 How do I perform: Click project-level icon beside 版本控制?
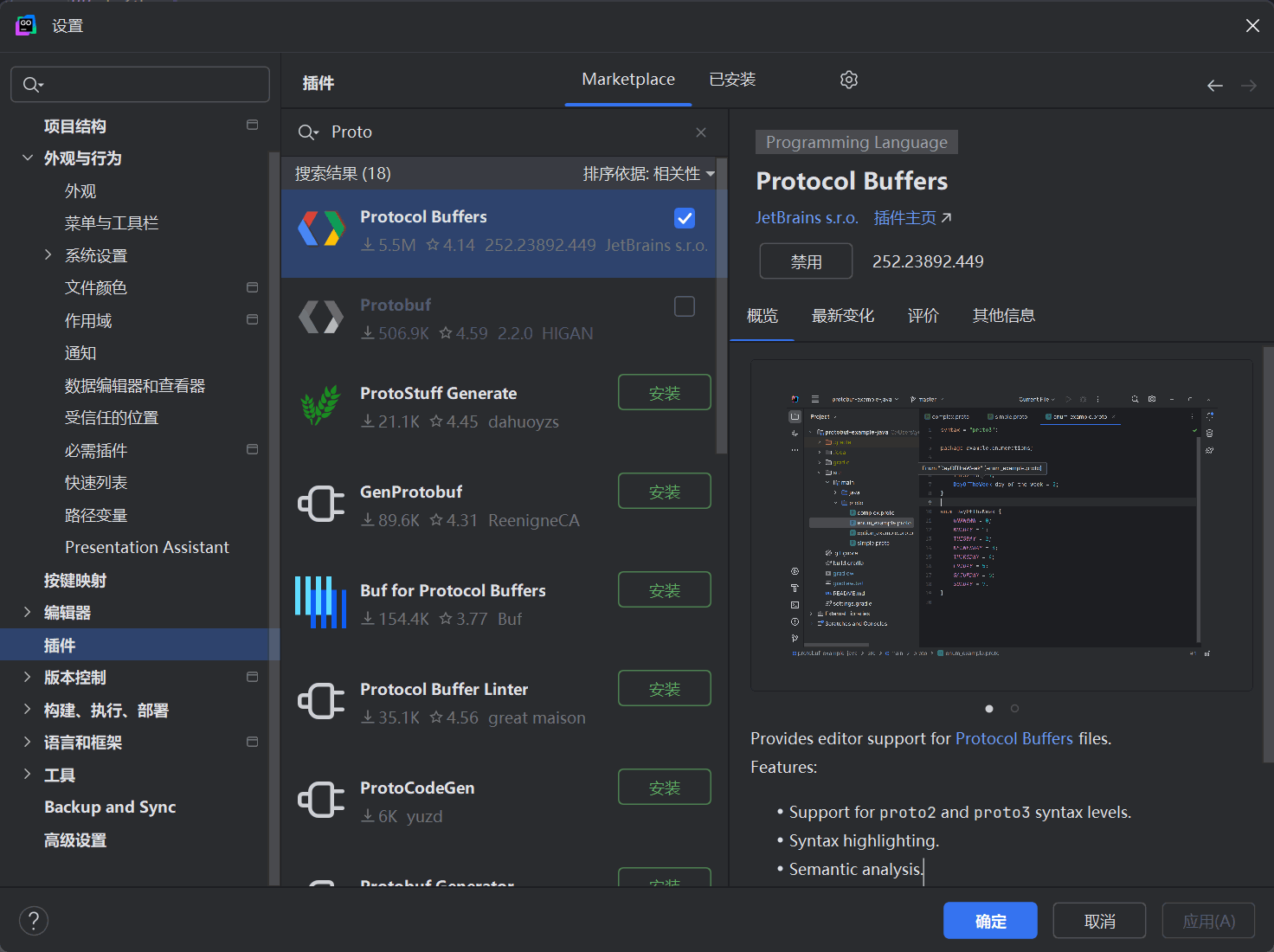coord(253,677)
